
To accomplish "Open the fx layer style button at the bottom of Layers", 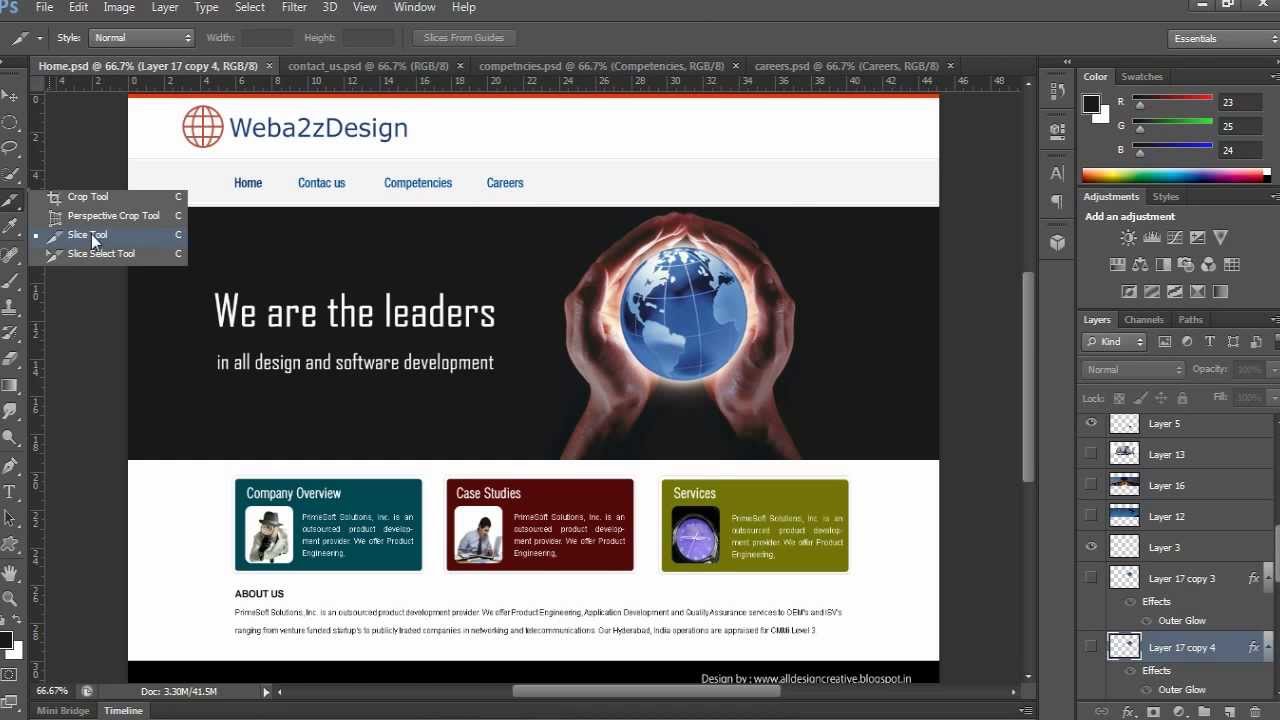I will point(1128,712).
